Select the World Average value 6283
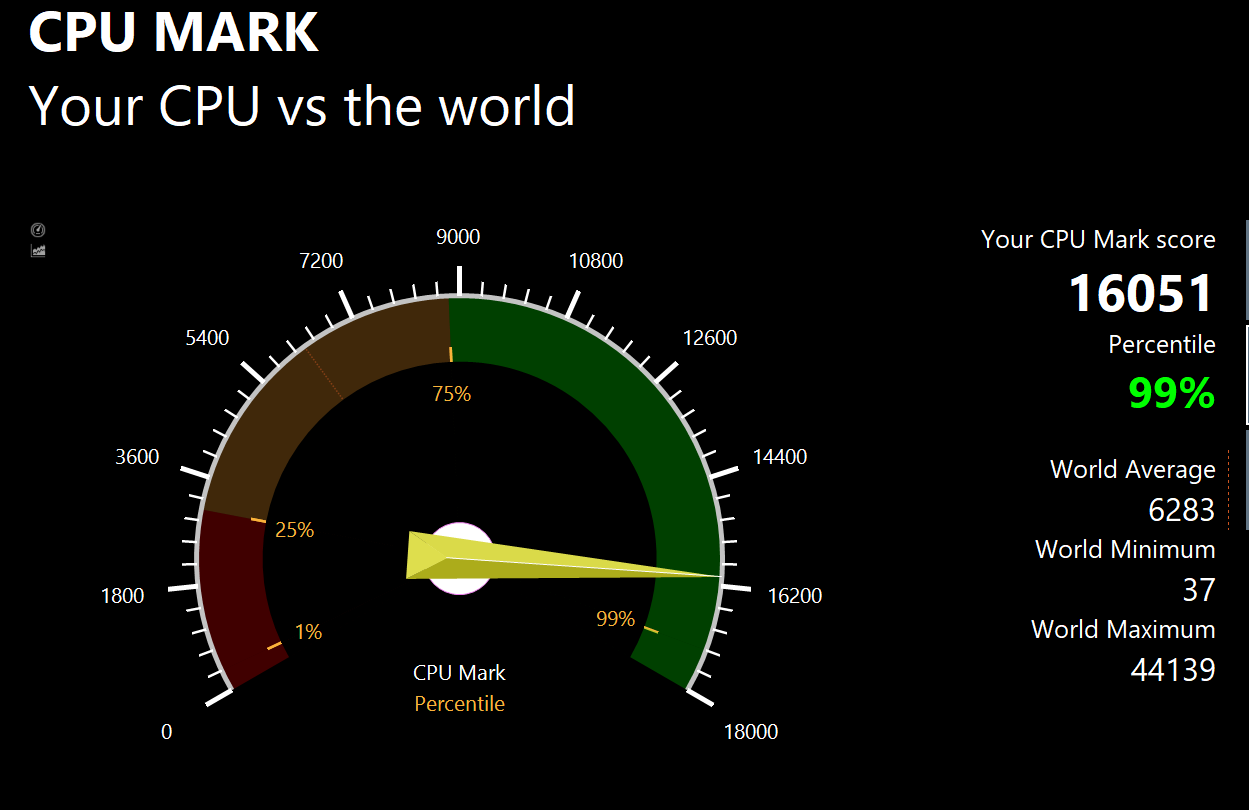 pyautogui.click(x=1181, y=510)
